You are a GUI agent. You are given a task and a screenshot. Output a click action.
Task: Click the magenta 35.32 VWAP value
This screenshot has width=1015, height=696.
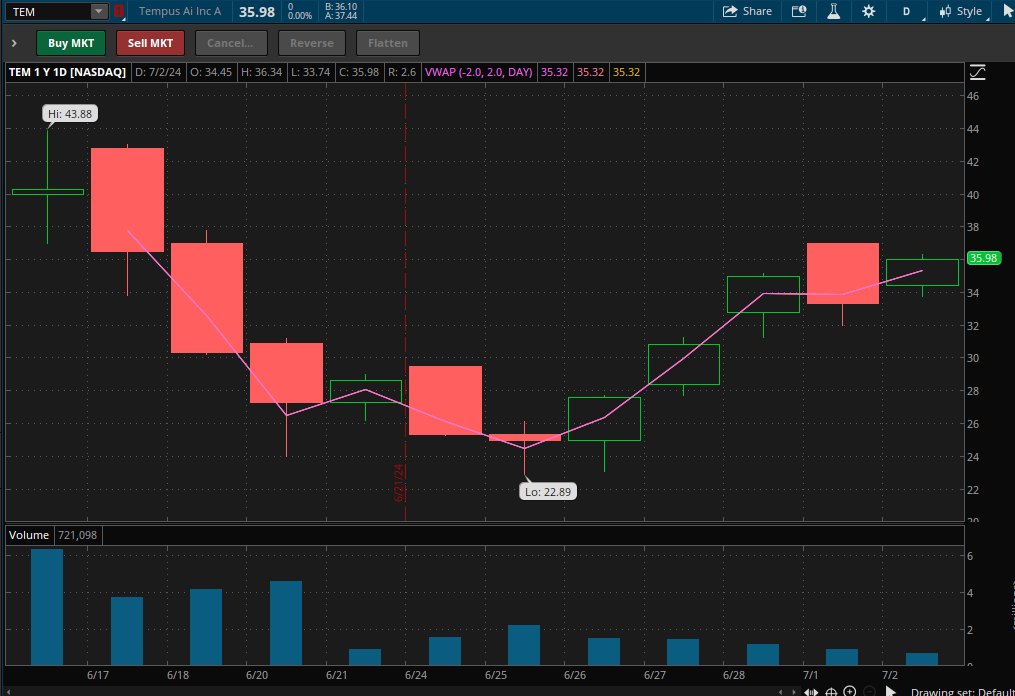pos(554,72)
